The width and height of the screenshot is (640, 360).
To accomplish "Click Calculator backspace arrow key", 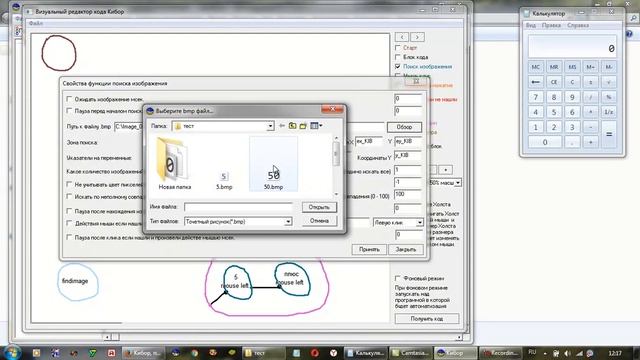I will pyautogui.click(x=536, y=82).
